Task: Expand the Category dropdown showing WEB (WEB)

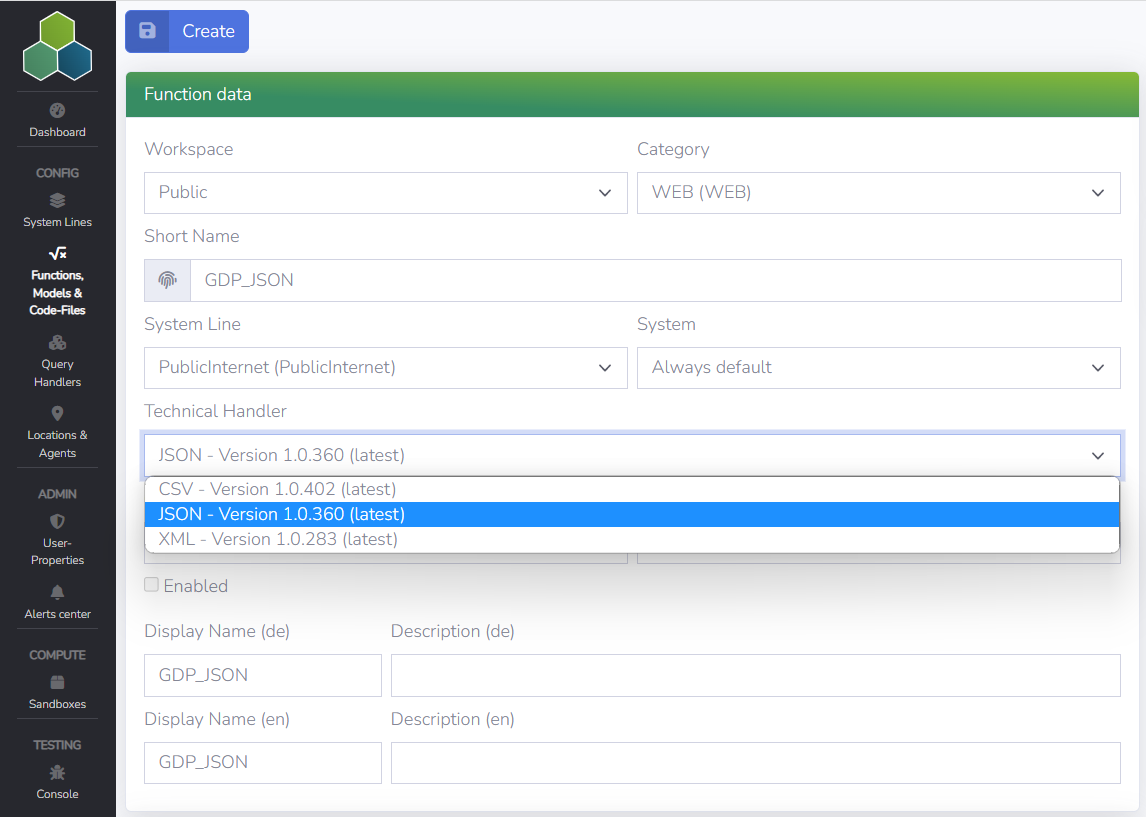Action: coord(878,193)
